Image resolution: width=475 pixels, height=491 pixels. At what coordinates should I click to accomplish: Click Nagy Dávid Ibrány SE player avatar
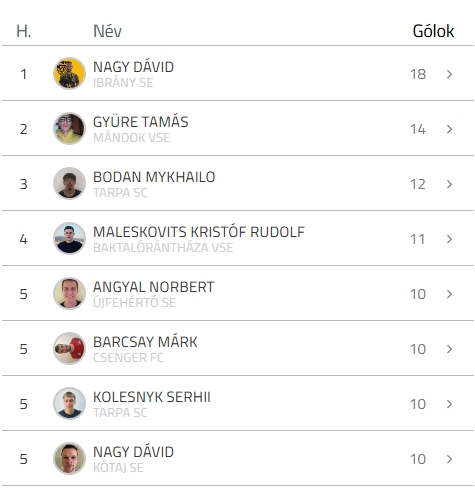coord(69,73)
